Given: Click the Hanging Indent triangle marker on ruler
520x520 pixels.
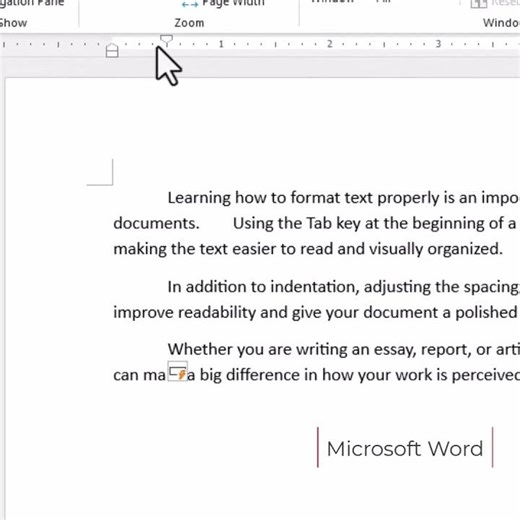Looking at the screenshot, I should click(112, 46).
